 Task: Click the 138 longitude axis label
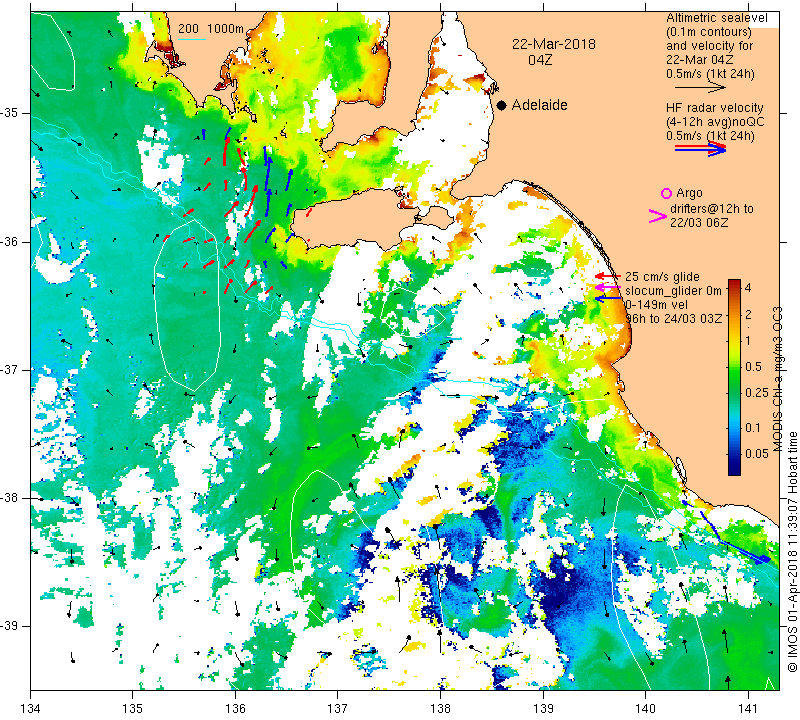[x=440, y=709]
